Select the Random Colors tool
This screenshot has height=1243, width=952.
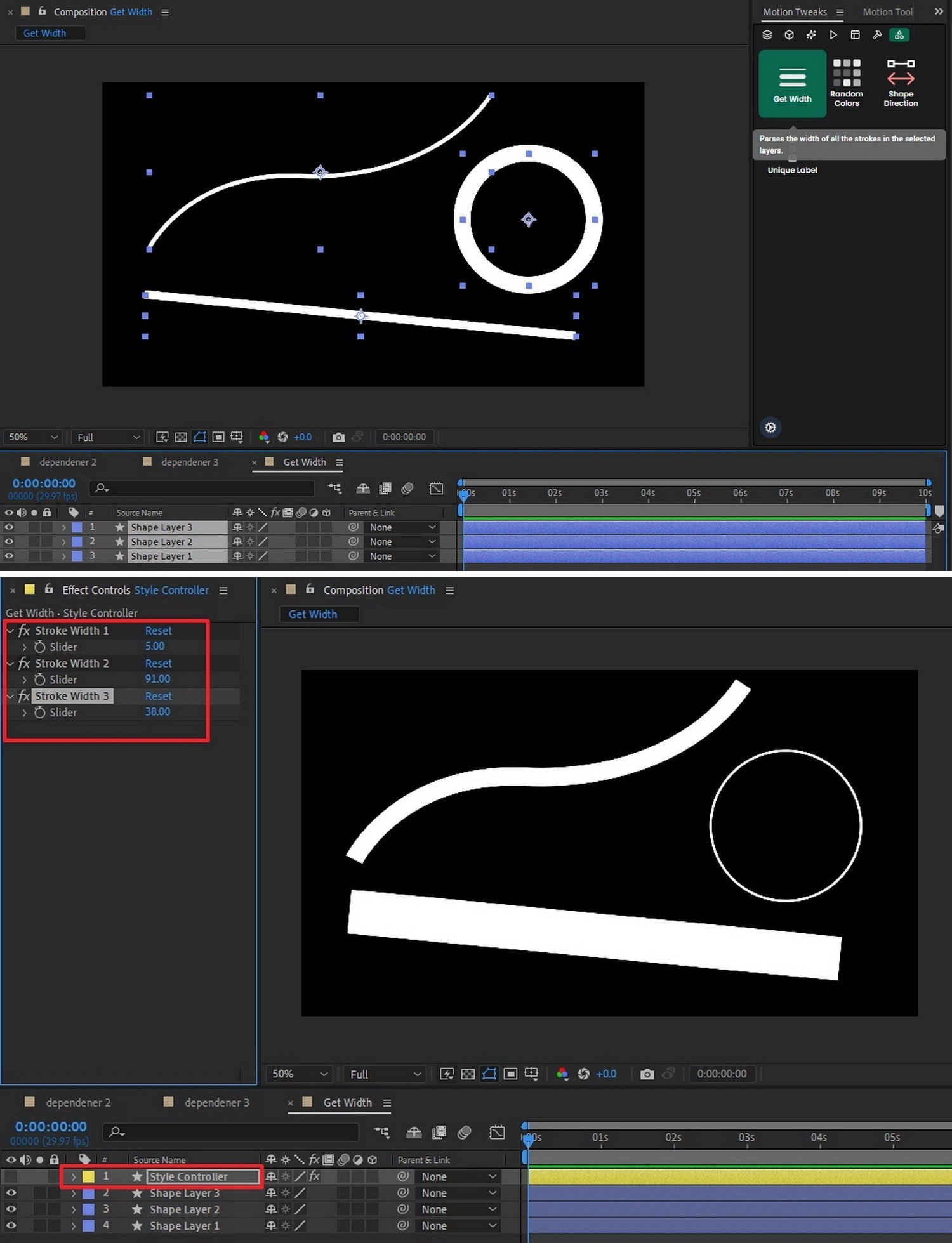click(x=847, y=82)
